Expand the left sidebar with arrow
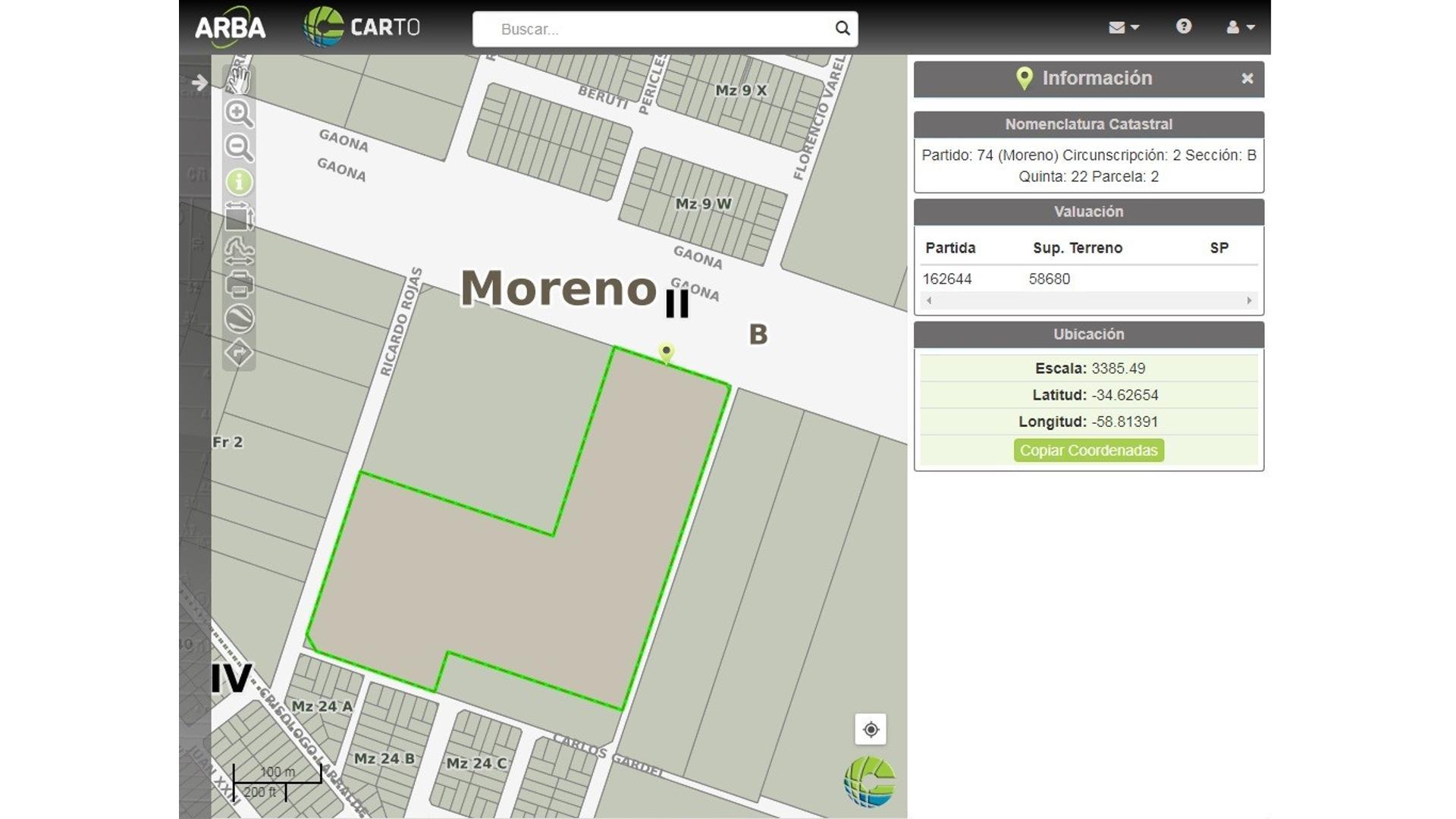This screenshot has width=1456, height=819. tap(199, 82)
